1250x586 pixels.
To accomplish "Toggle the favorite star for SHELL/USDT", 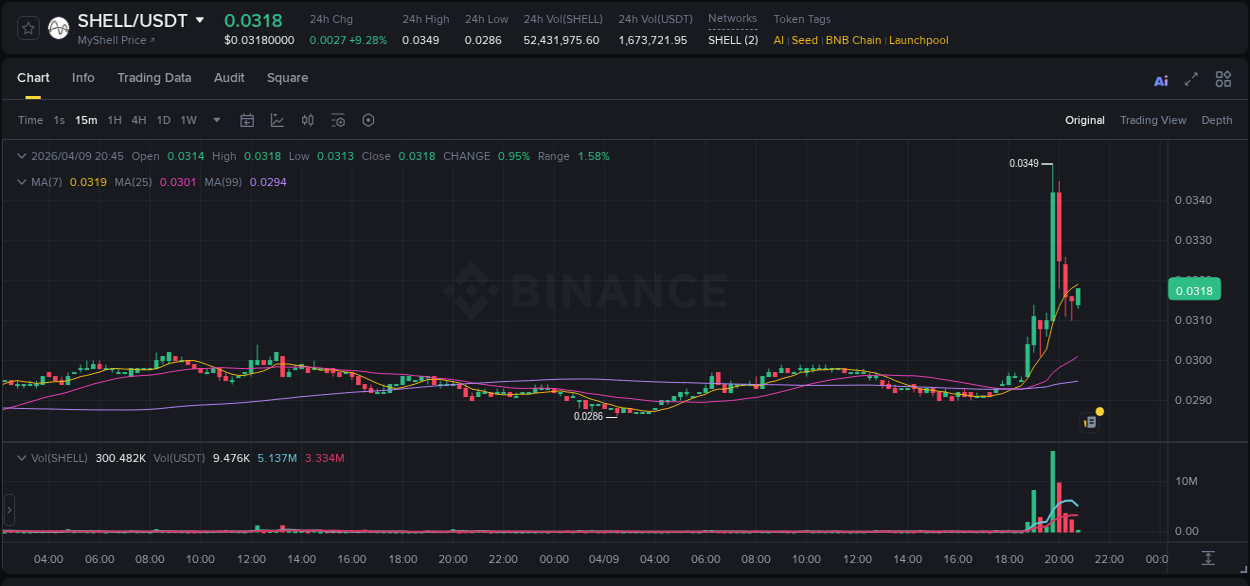I will point(27,27).
